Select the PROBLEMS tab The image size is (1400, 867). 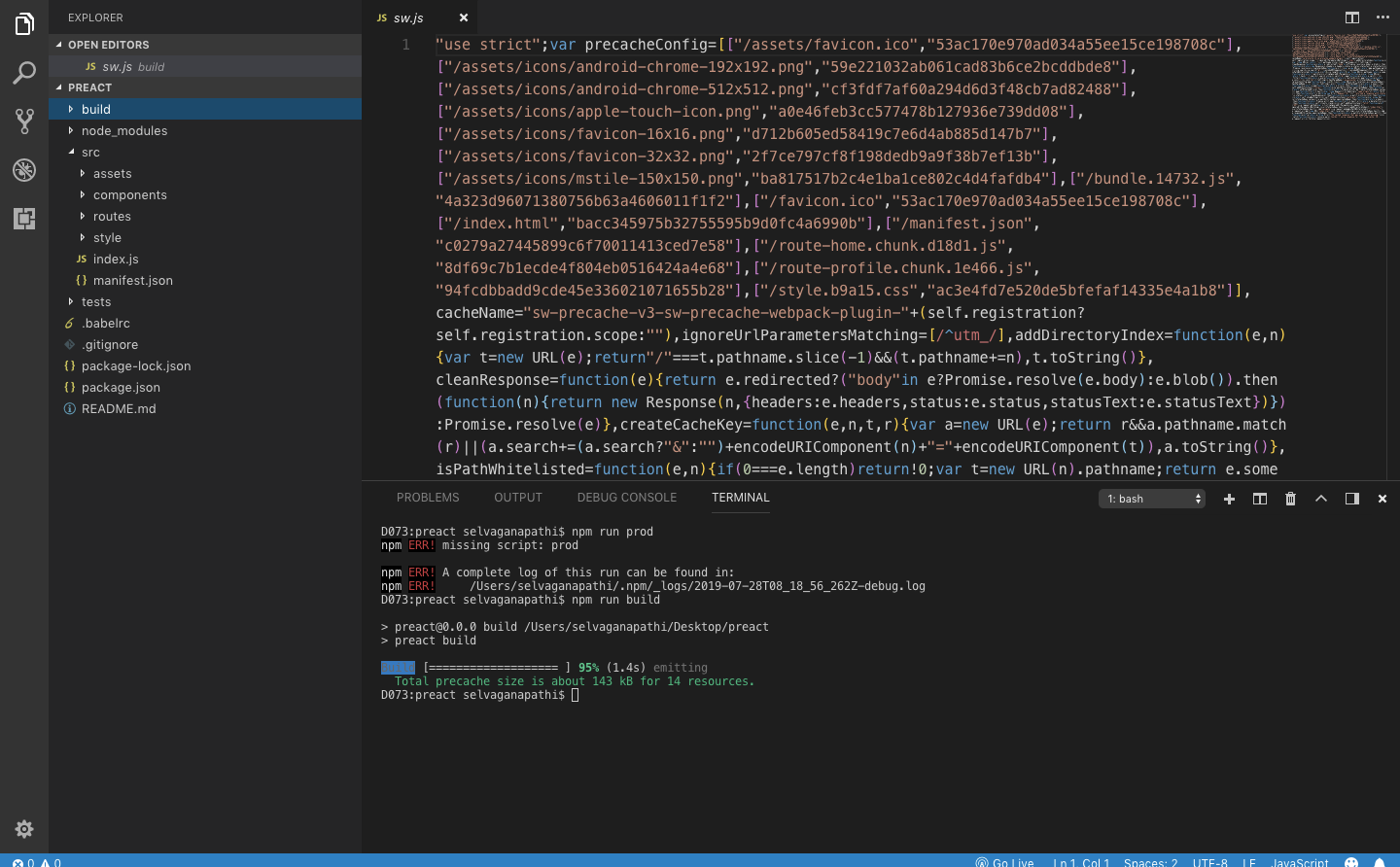click(428, 497)
